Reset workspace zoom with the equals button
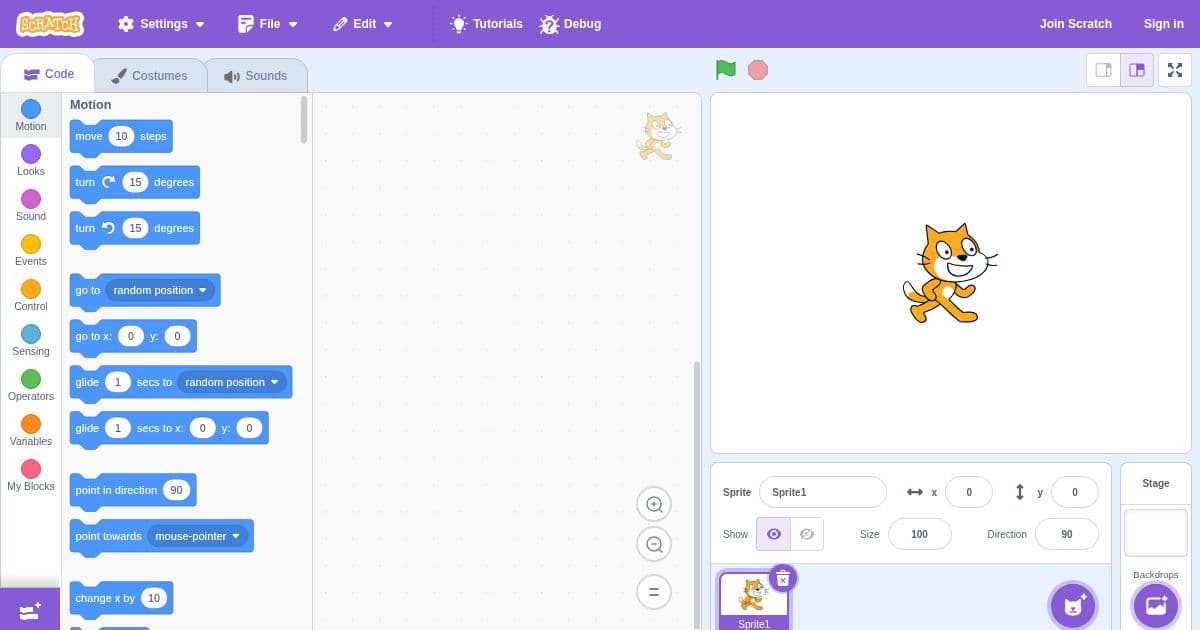 [654, 592]
